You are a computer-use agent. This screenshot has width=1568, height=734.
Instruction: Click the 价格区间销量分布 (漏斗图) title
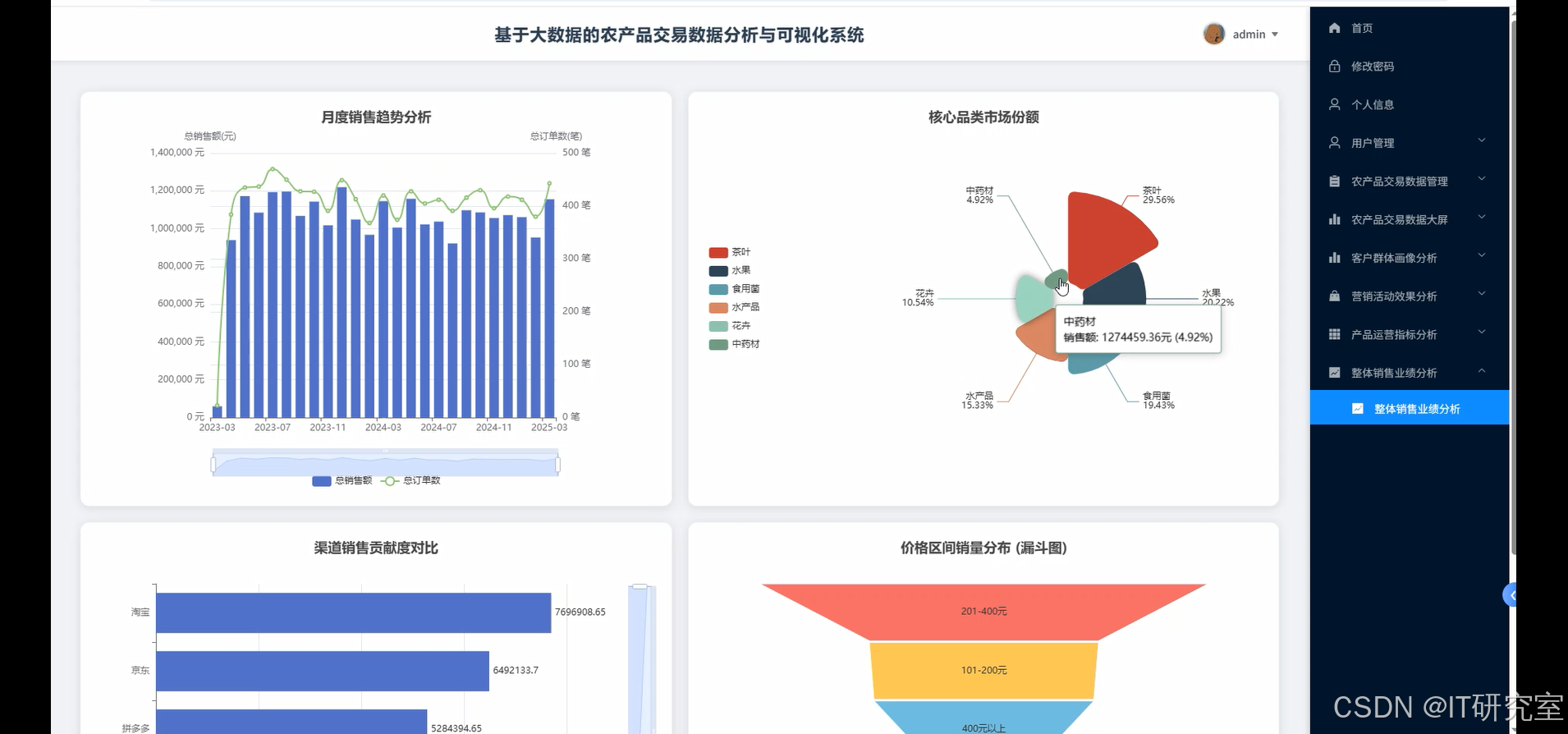point(983,548)
